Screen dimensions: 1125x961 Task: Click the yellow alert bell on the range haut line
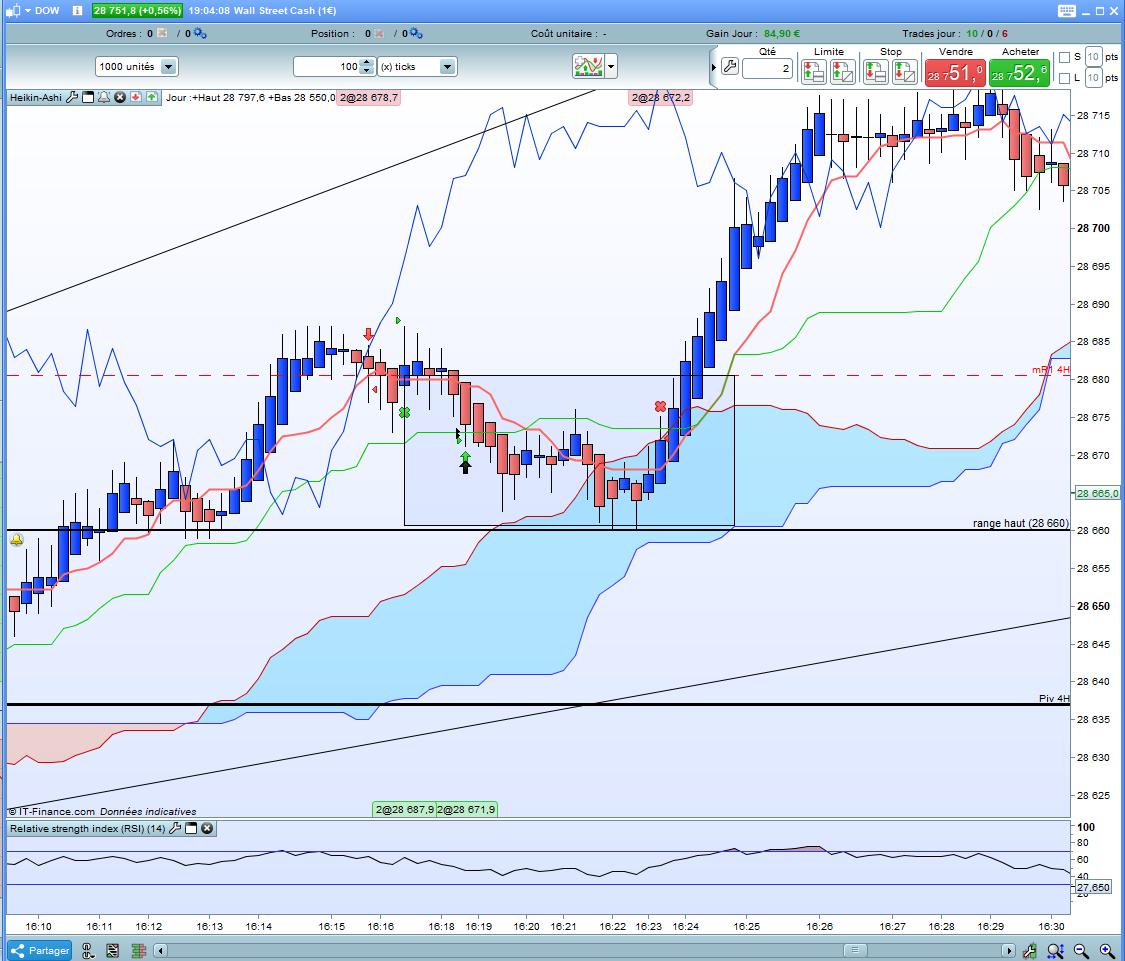[x=17, y=540]
